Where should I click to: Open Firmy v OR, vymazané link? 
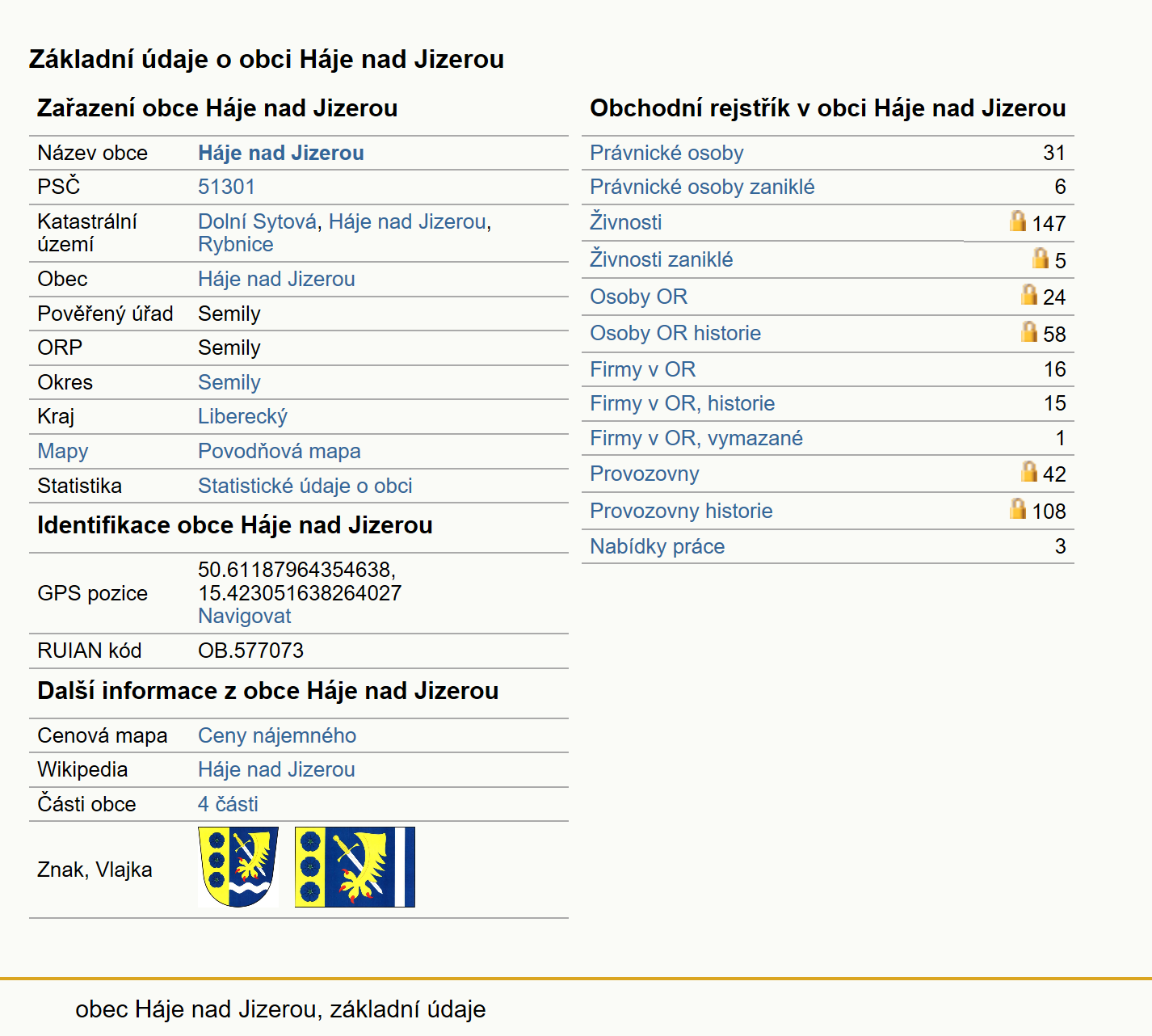point(696,438)
